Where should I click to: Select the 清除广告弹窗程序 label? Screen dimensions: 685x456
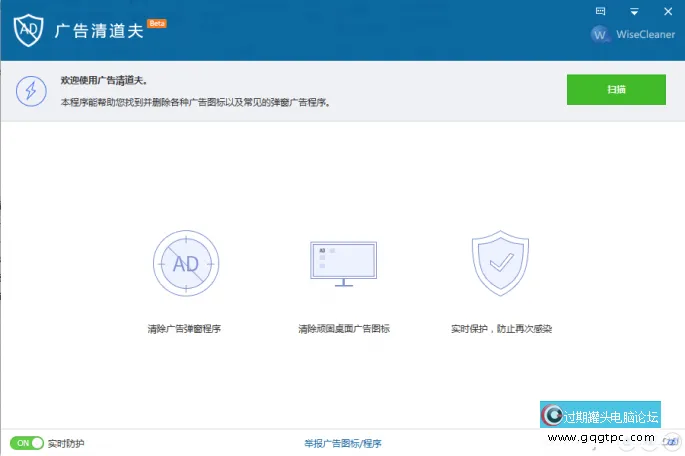tap(183, 328)
